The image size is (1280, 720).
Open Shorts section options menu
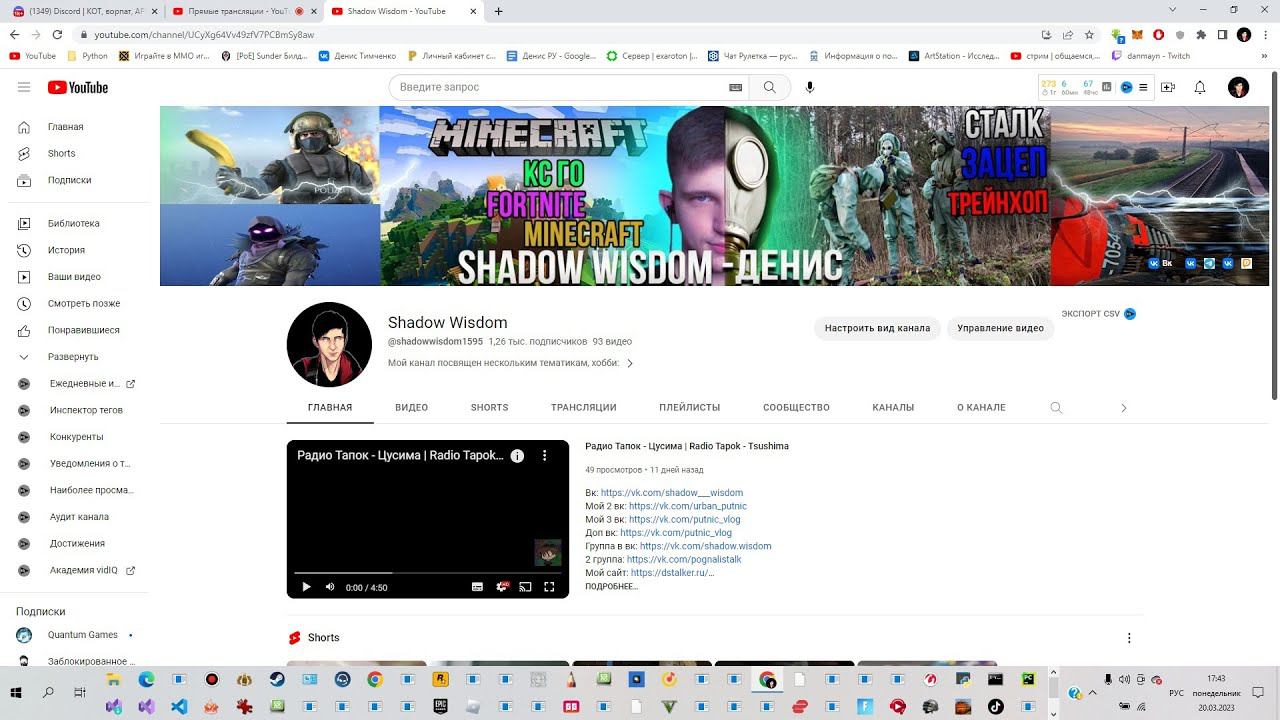coord(1129,638)
